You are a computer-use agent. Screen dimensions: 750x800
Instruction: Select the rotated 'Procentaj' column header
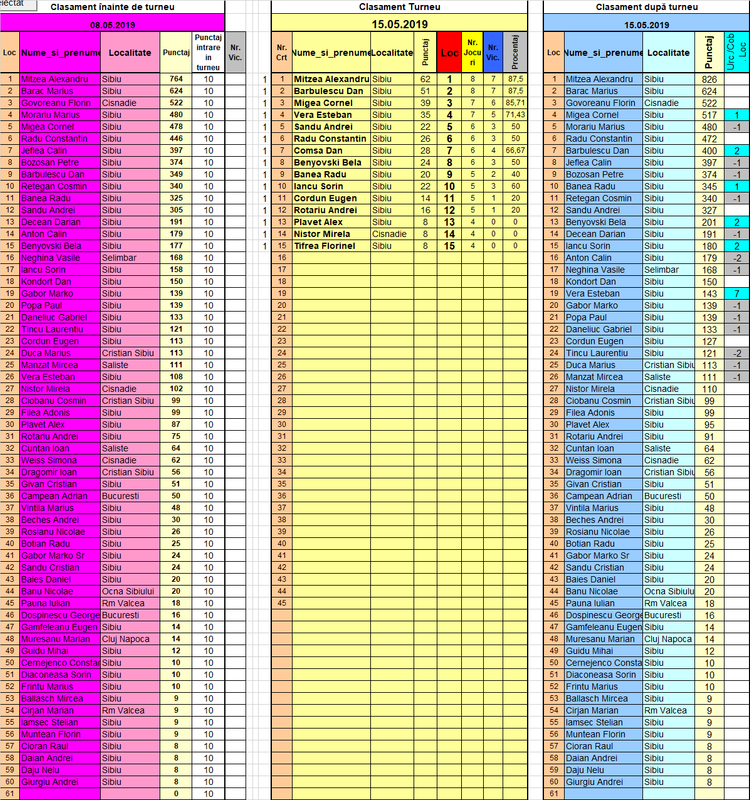515,53
